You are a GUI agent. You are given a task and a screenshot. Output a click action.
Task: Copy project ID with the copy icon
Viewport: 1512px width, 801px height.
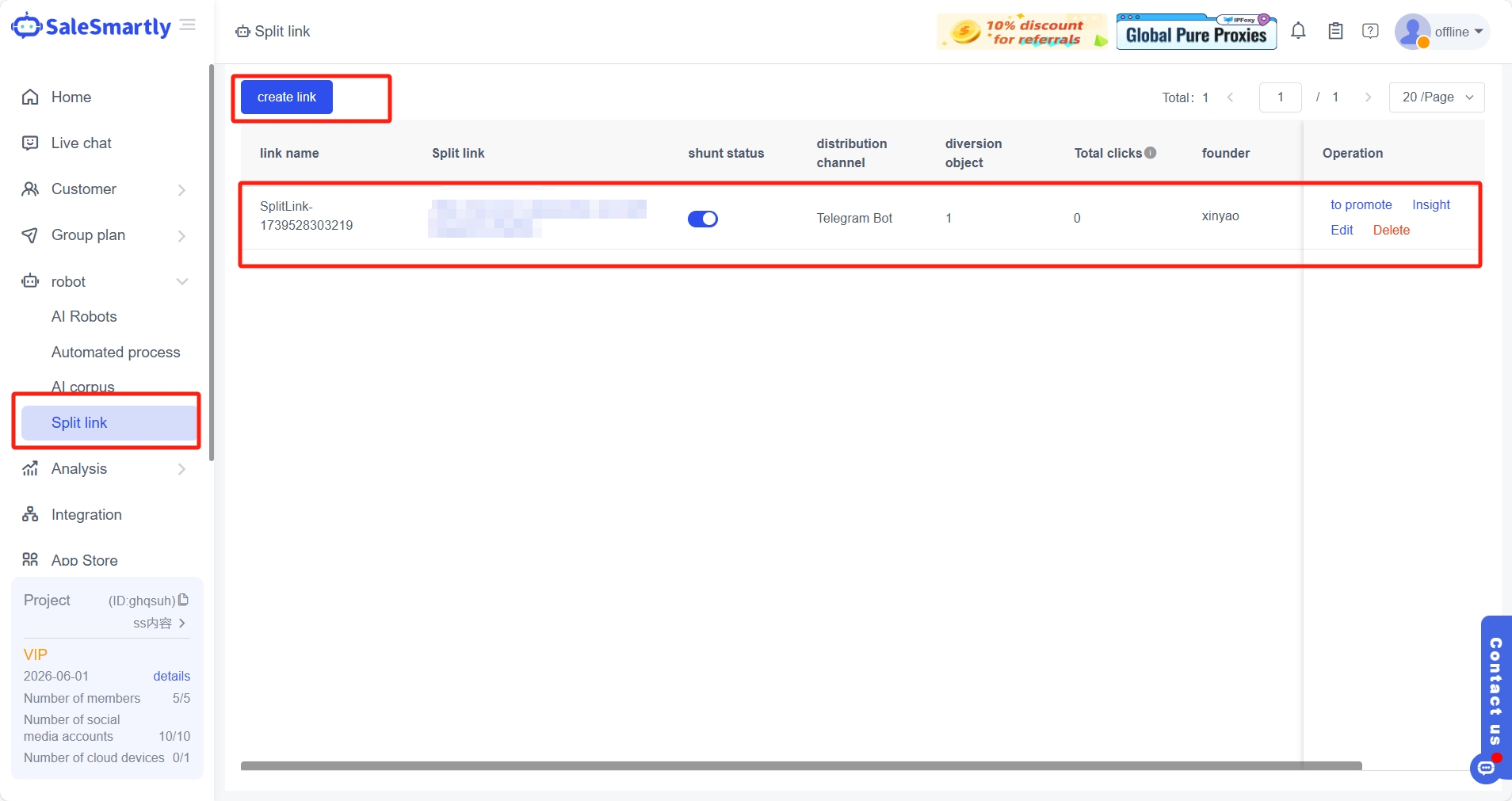(184, 600)
